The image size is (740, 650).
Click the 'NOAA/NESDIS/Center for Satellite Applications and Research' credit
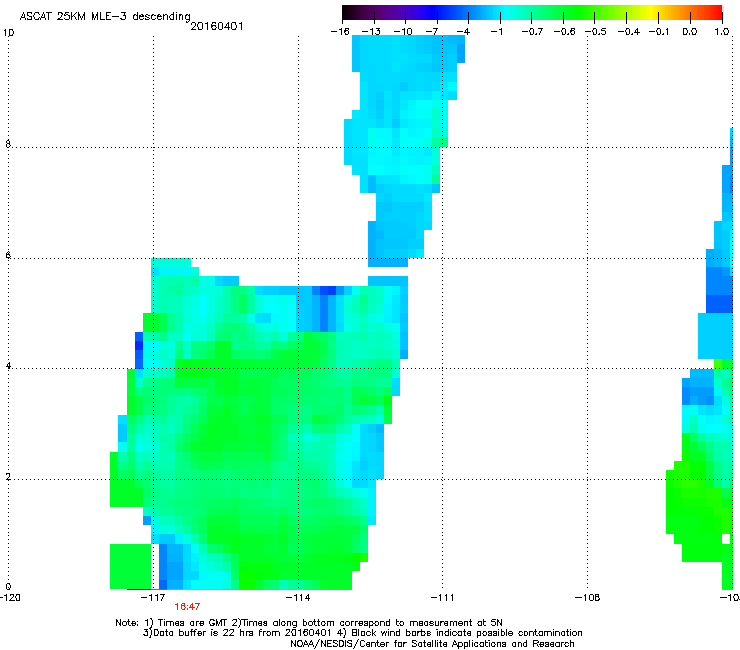click(x=432, y=644)
